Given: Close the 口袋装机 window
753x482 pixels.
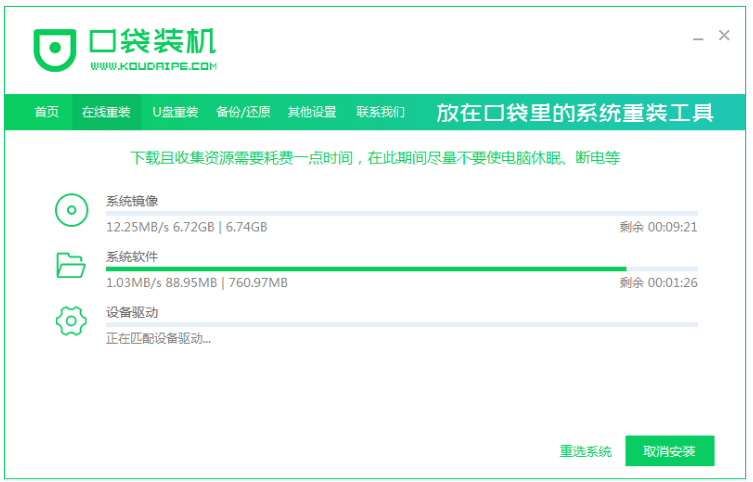Looking at the screenshot, I should tap(724, 36).
